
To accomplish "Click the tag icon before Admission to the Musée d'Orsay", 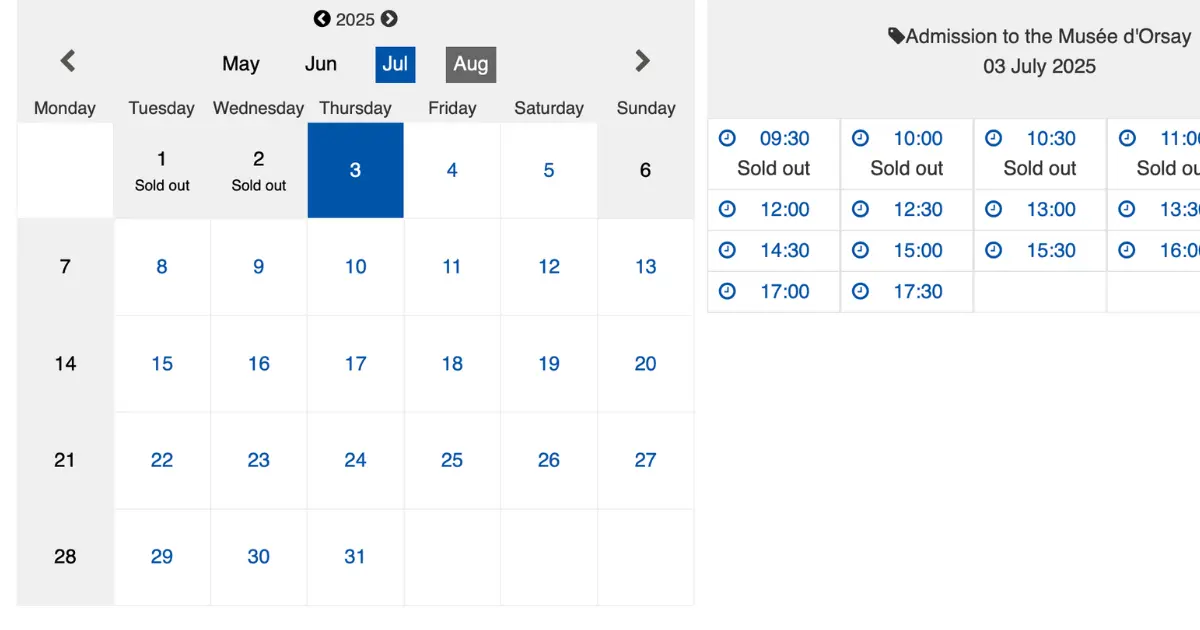I will 897,36.
